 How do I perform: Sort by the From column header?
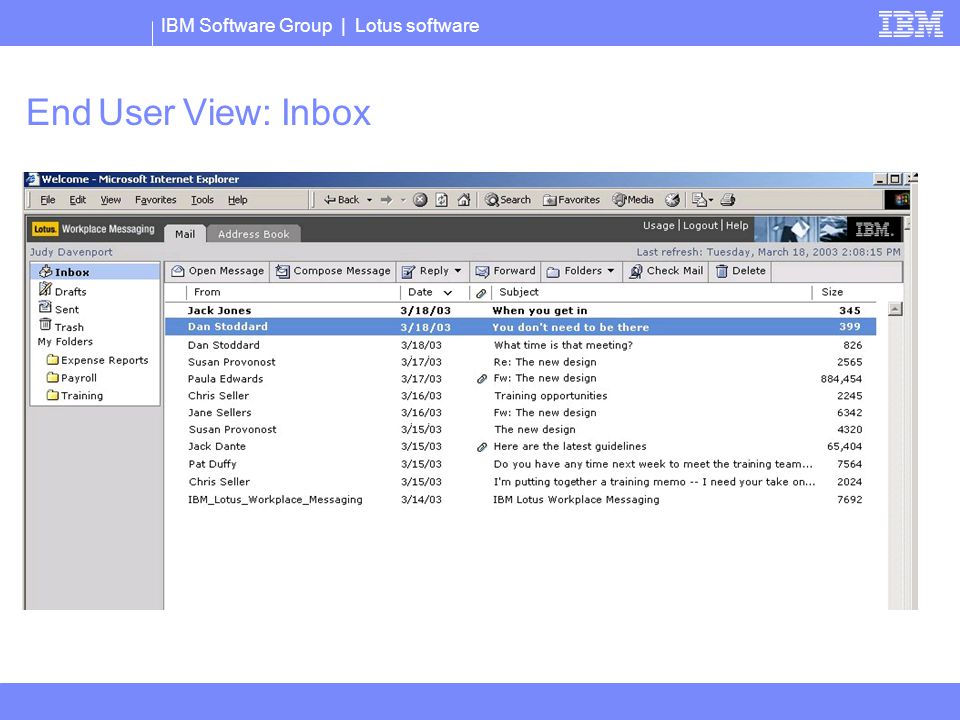207,293
